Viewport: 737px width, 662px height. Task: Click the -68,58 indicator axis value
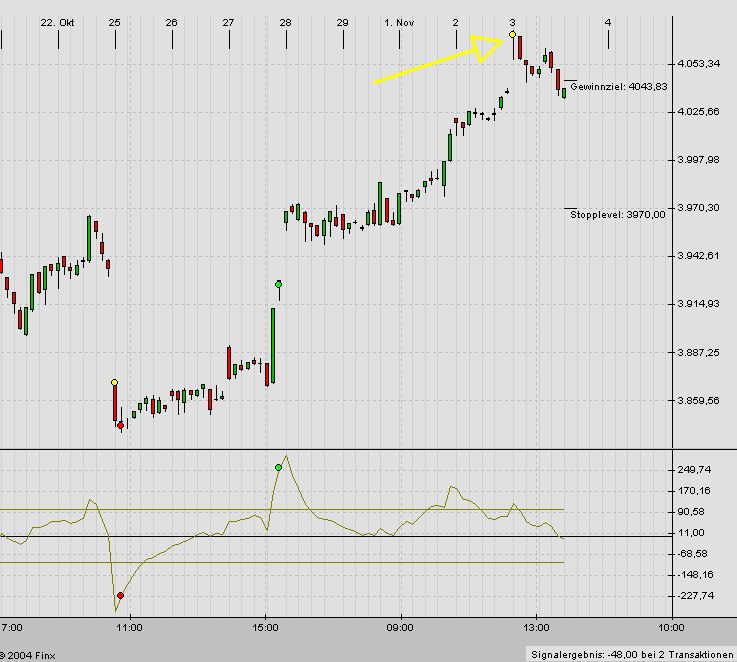click(692, 554)
